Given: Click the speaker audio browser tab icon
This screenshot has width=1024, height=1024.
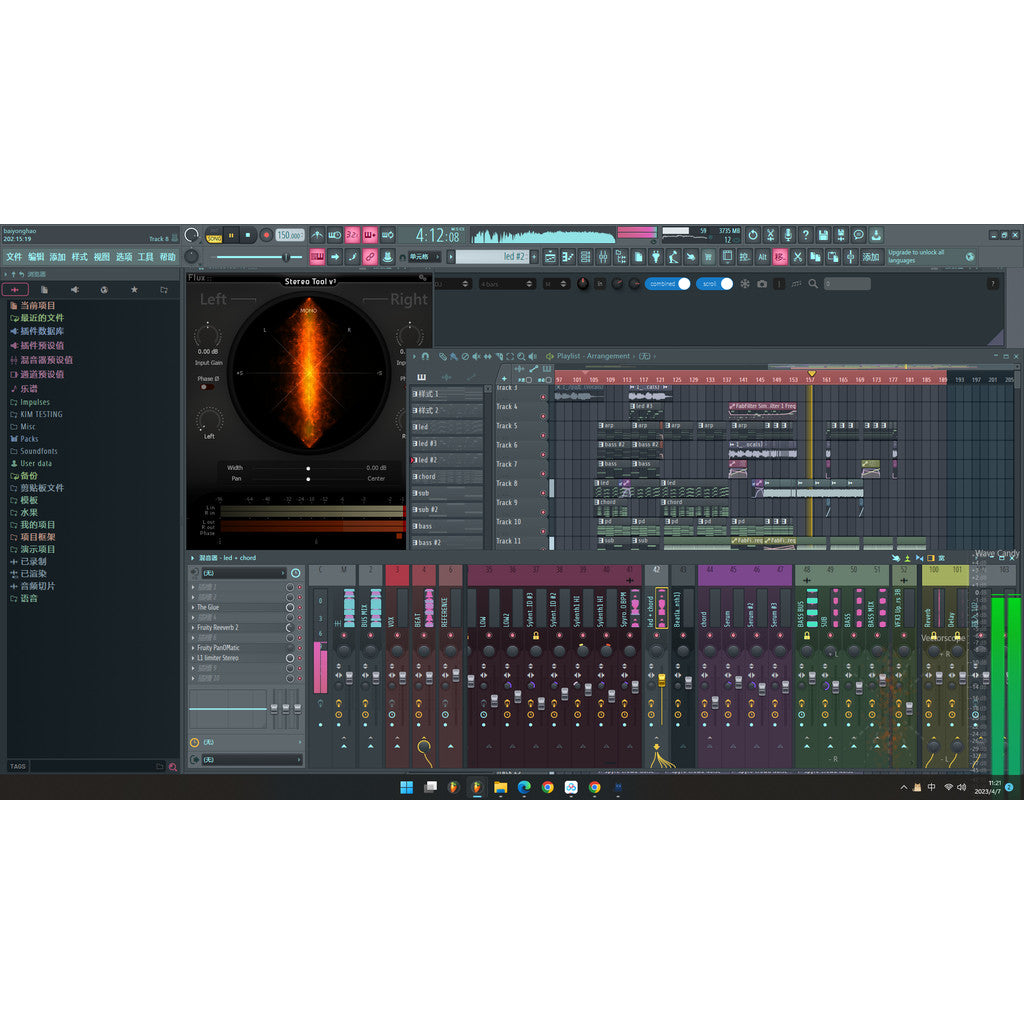Looking at the screenshot, I should coord(74,289).
